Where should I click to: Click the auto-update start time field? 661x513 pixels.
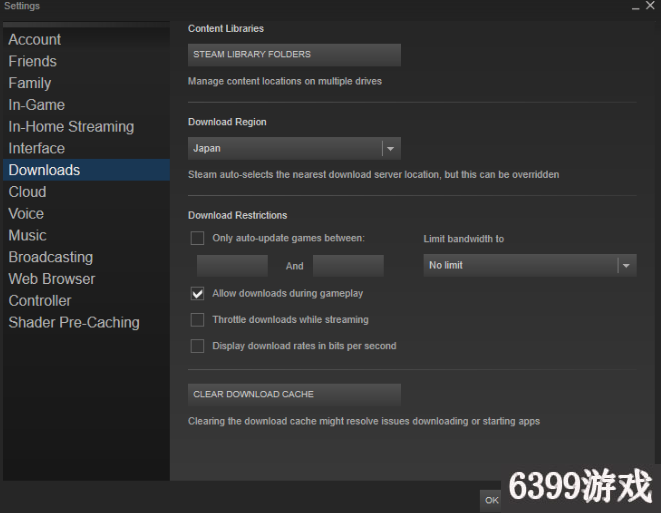pyautogui.click(x=232, y=266)
